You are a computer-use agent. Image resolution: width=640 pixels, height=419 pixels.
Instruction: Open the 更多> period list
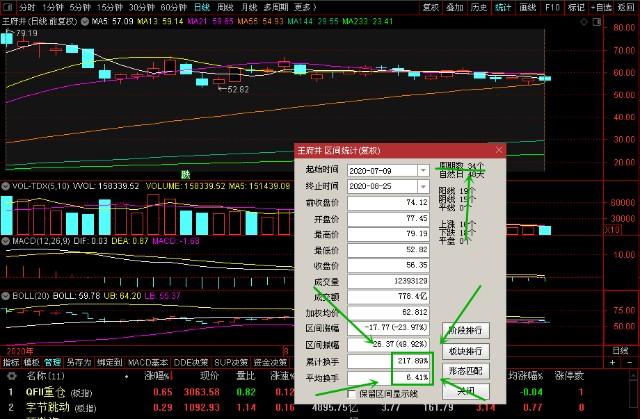304,7
